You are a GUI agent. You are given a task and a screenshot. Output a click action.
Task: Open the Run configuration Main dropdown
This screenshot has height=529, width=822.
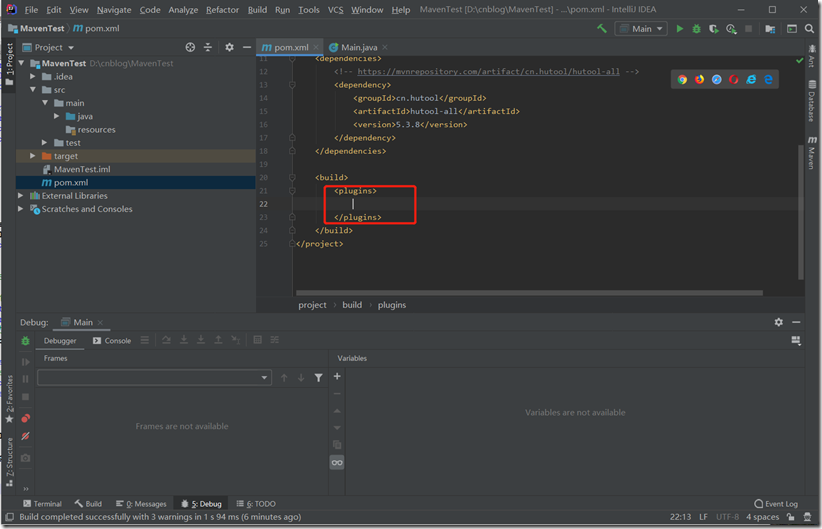641,29
